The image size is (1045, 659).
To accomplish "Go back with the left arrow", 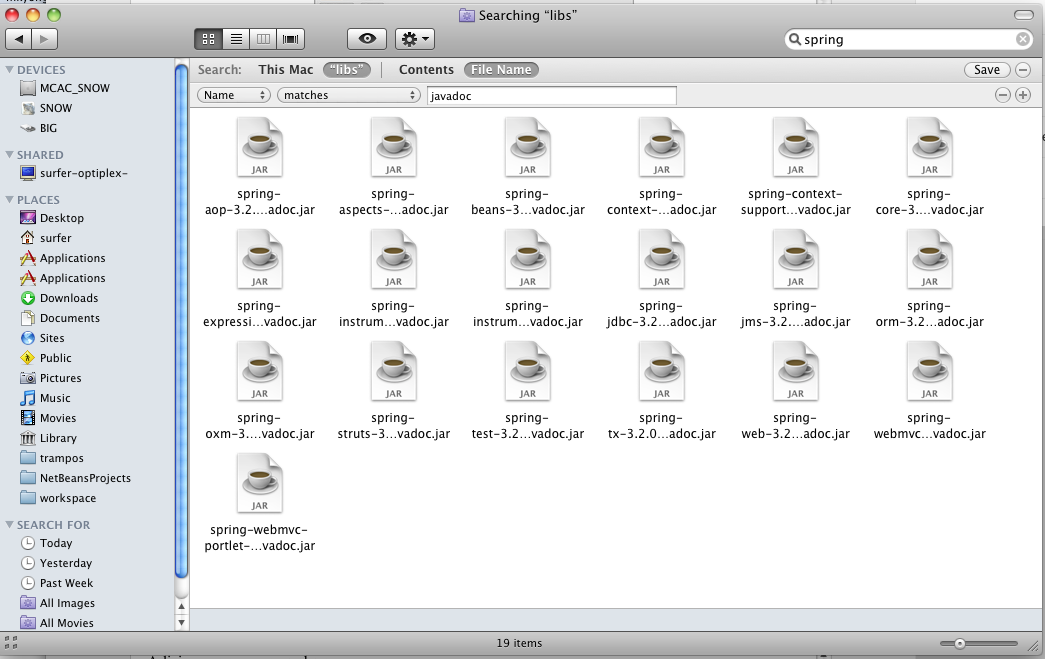I will point(19,39).
